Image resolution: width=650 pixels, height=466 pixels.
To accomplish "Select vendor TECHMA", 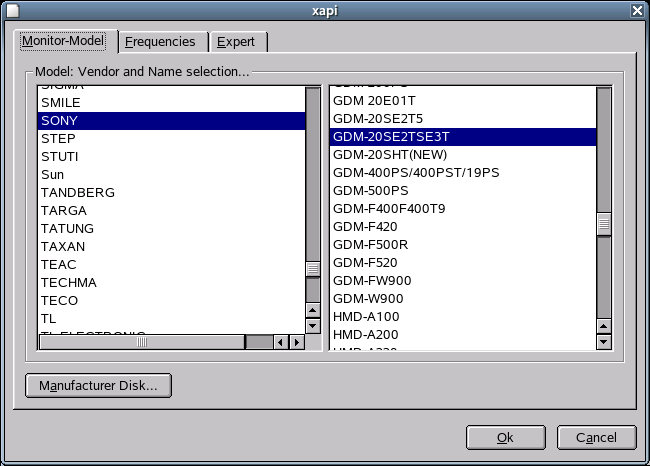I will pyautogui.click(x=171, y=283).
